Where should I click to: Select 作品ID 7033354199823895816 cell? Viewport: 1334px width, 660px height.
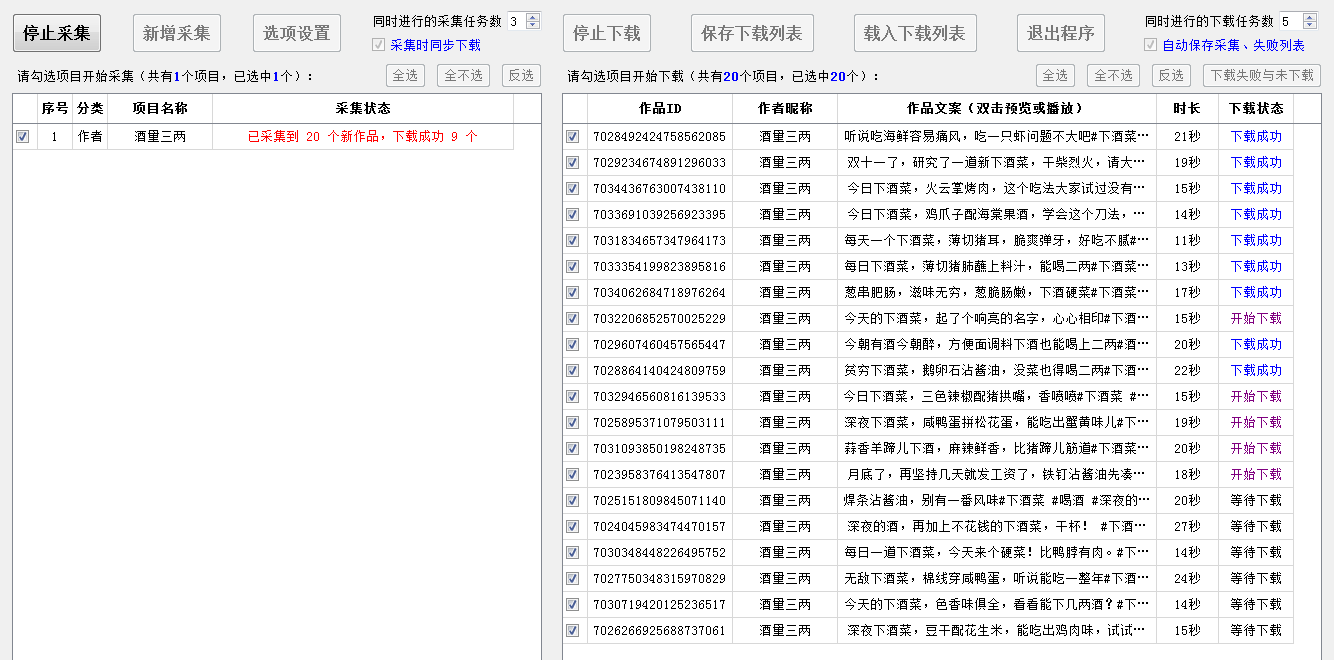[660, 267]
